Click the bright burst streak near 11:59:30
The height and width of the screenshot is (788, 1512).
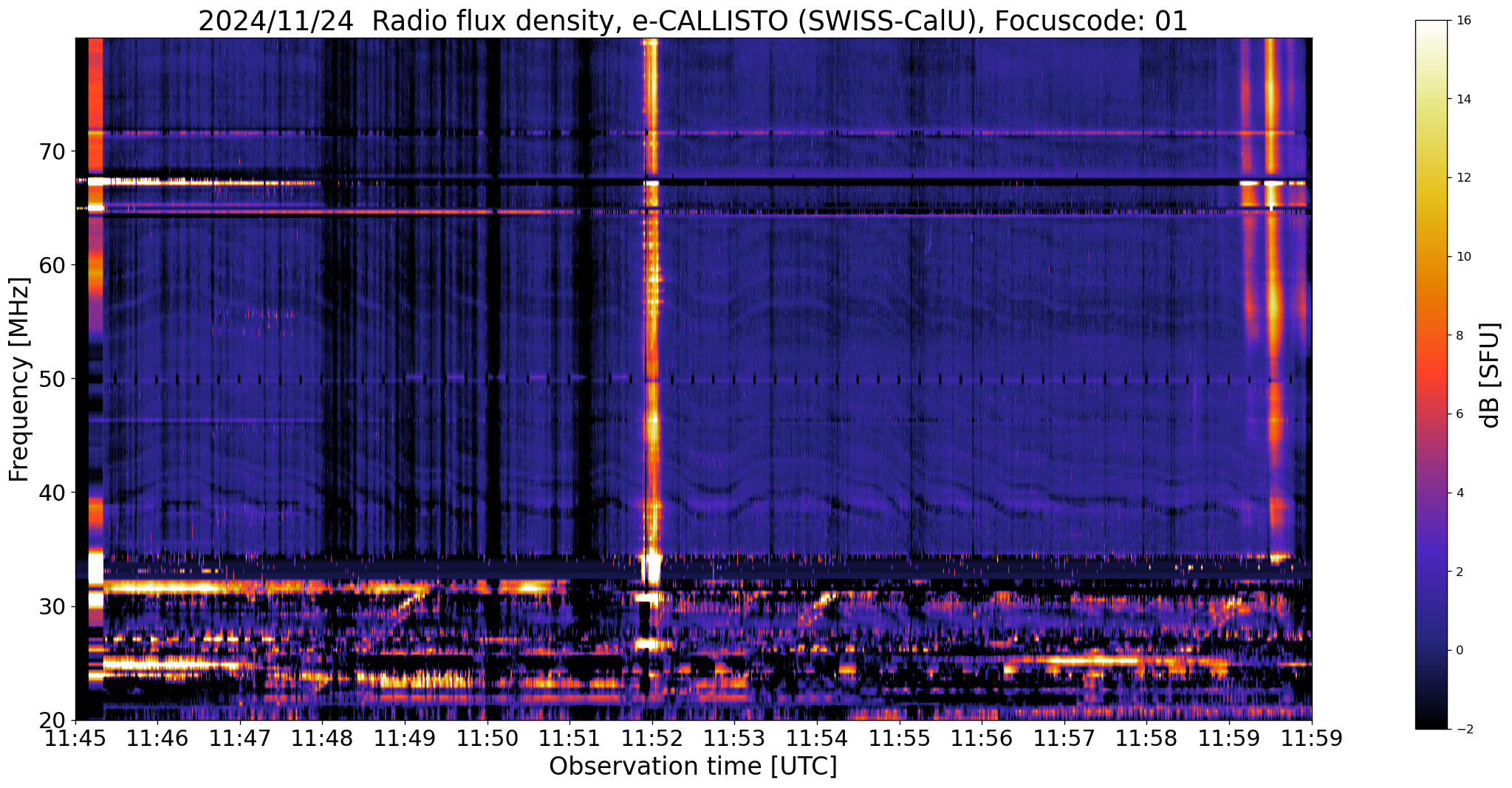point(1272,295)
